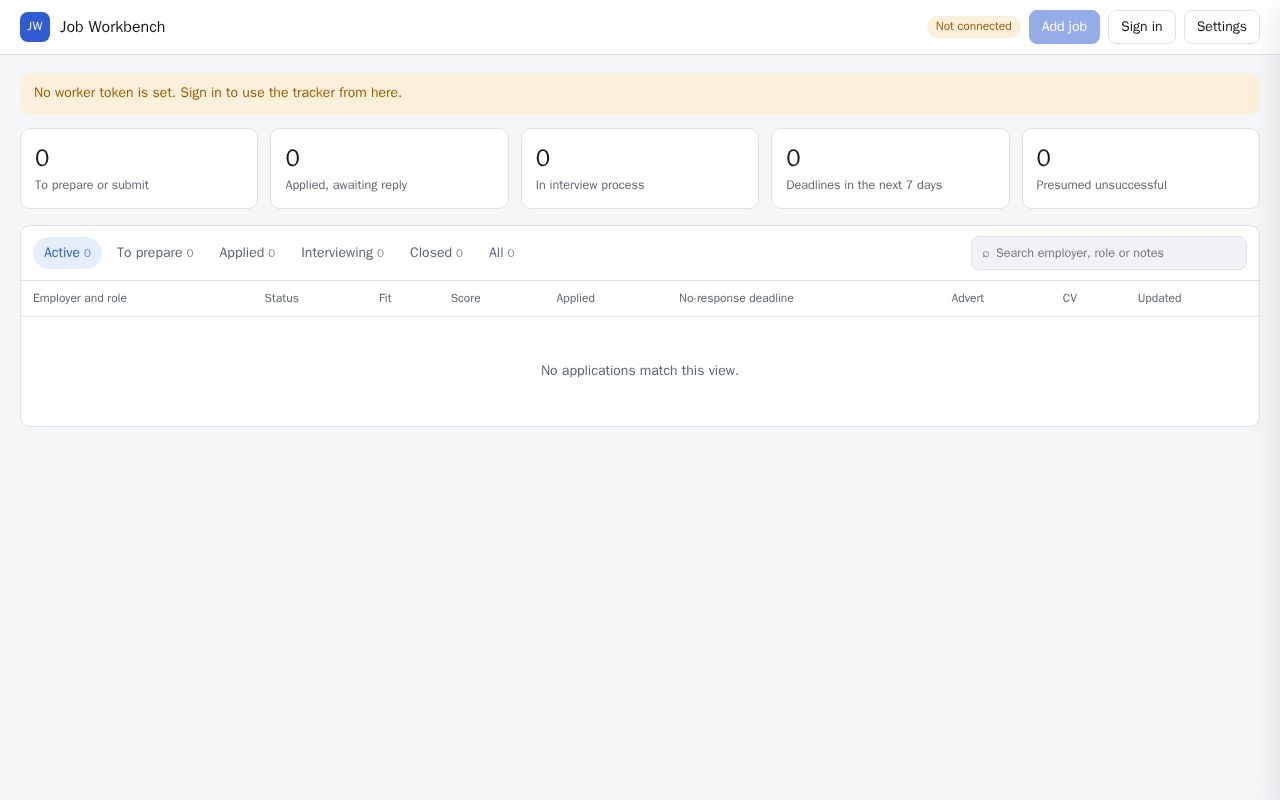This screenshot has height=800, width=1280.
Task: Switch to the To prepare tab
Action: pos(155,253)
